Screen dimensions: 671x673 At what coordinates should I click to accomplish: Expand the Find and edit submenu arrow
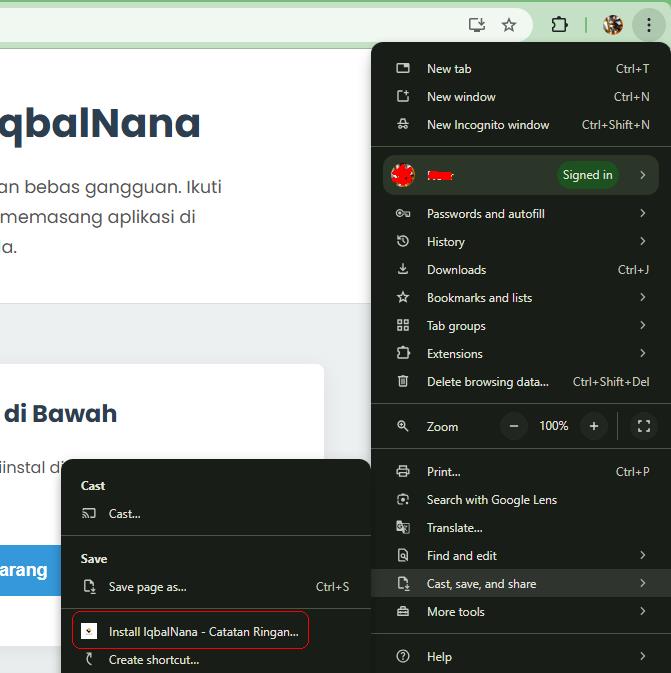click(642, 555)
